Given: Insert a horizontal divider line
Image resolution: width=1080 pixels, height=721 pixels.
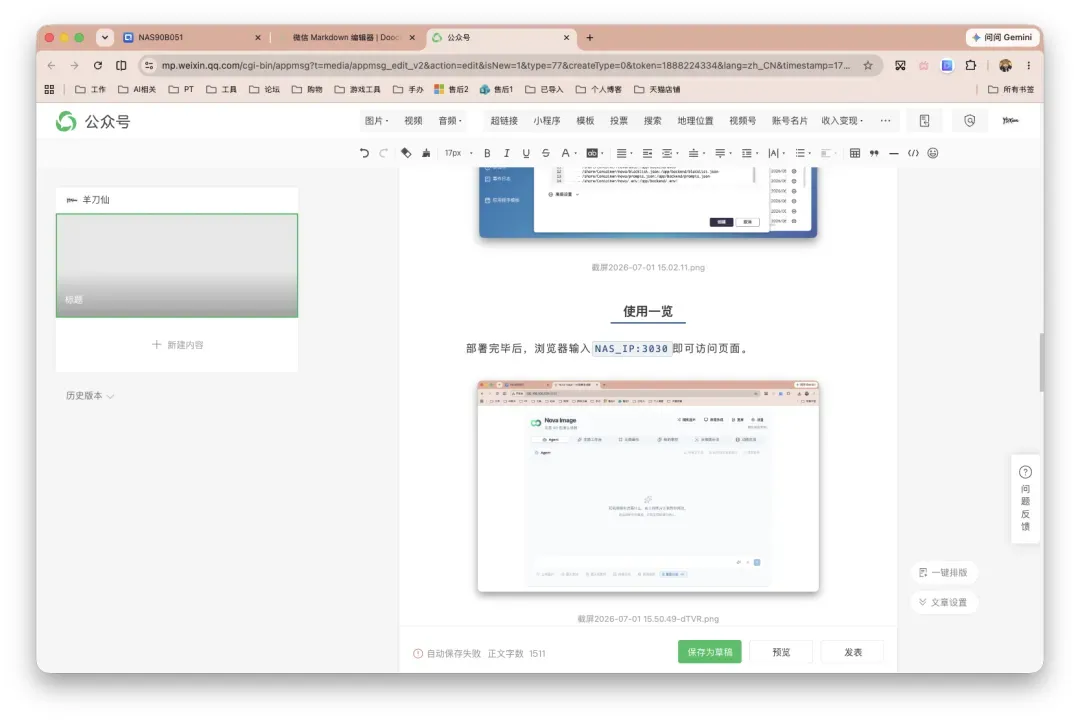Looking at the screenshot, I should [894, 154].
